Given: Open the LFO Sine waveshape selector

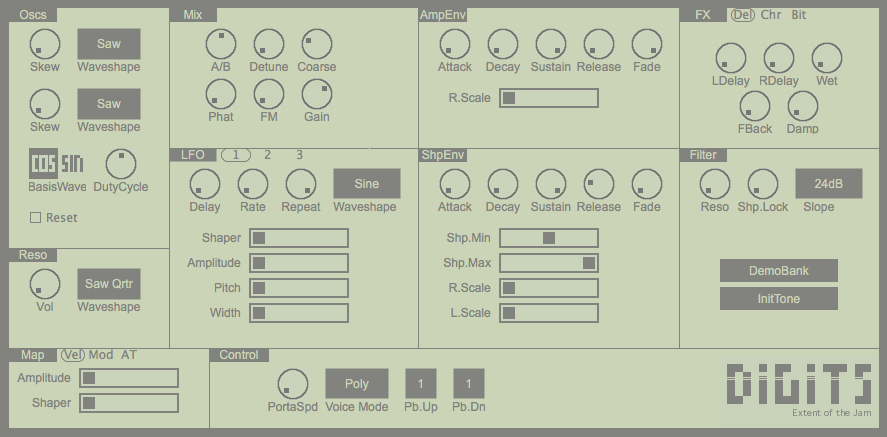Looking at the screenshot, I should click(366, 184).
